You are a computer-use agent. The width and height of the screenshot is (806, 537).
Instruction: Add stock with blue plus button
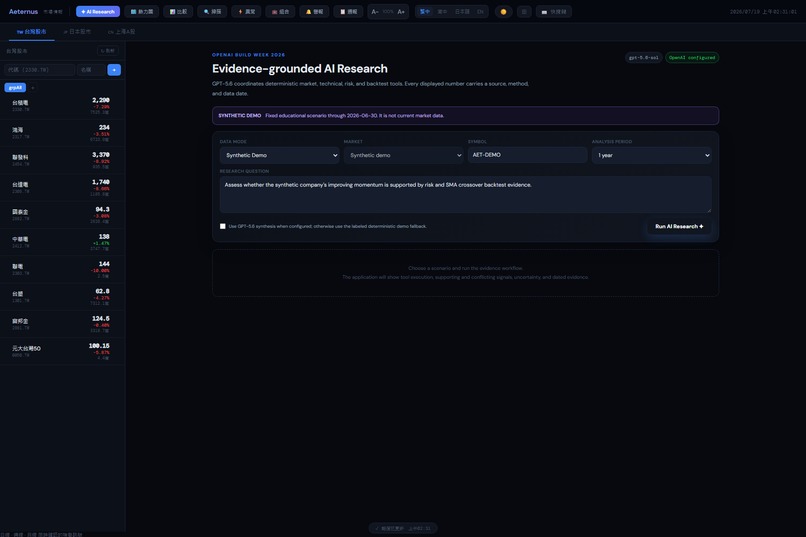pyautogui.click(x=114, y=69)
